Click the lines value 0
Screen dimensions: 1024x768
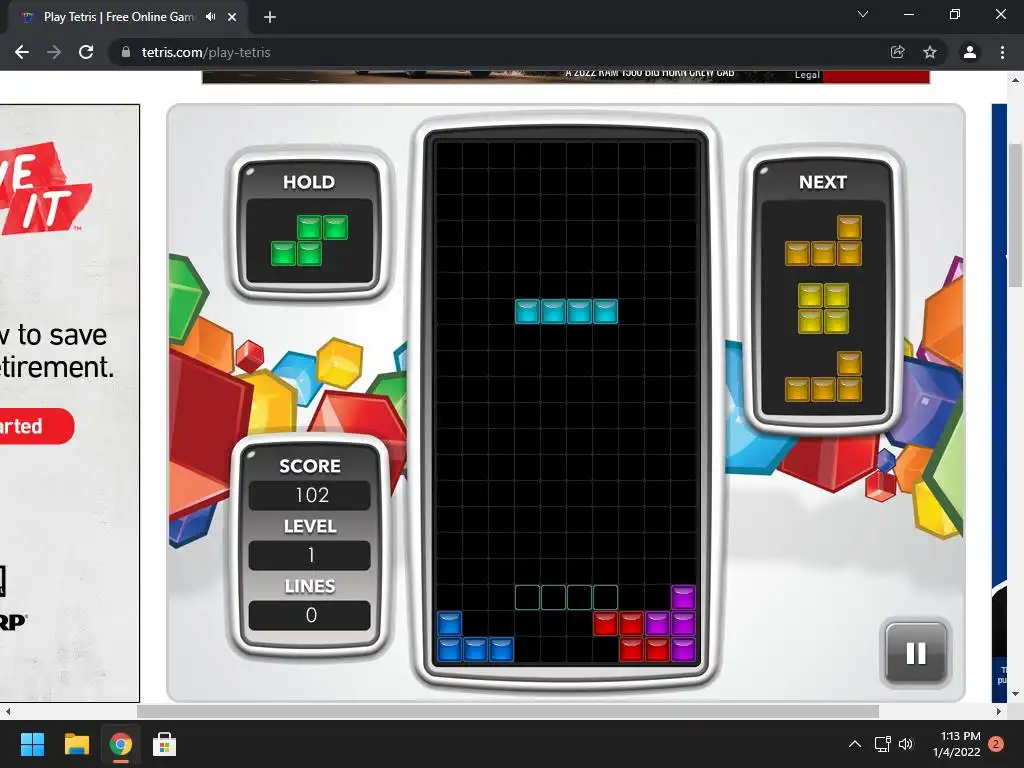pyautogui.click(x=311, y=615)
